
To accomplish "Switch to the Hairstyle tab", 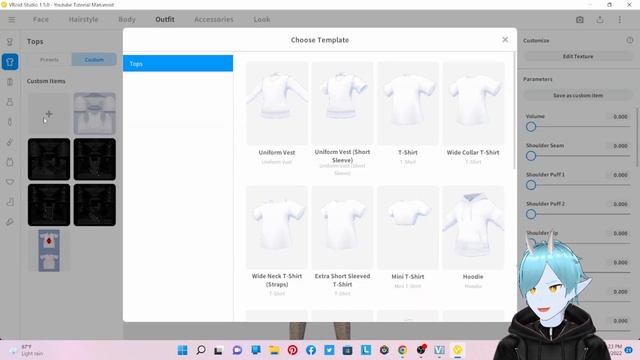I will (x=83, y=20).
